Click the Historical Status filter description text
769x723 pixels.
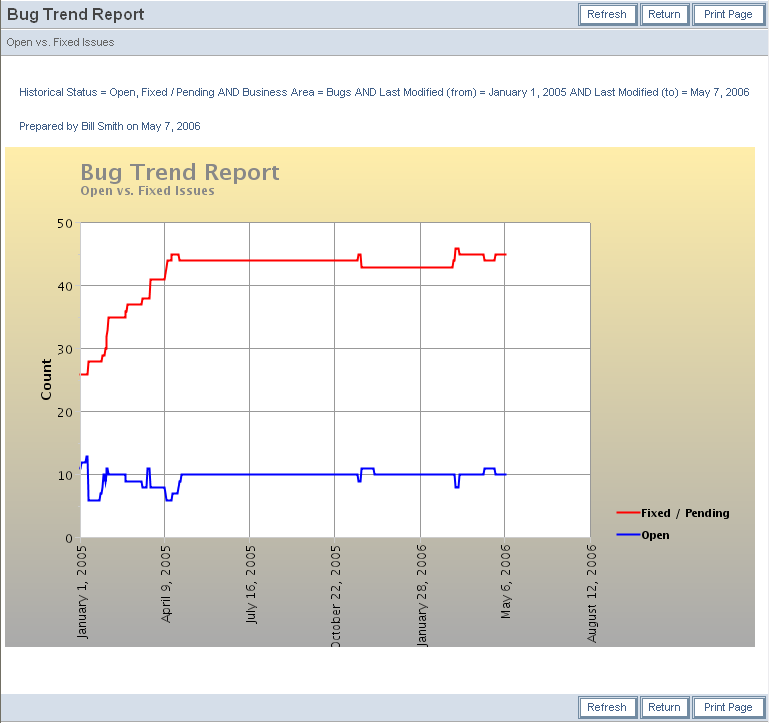coord(384,92)
